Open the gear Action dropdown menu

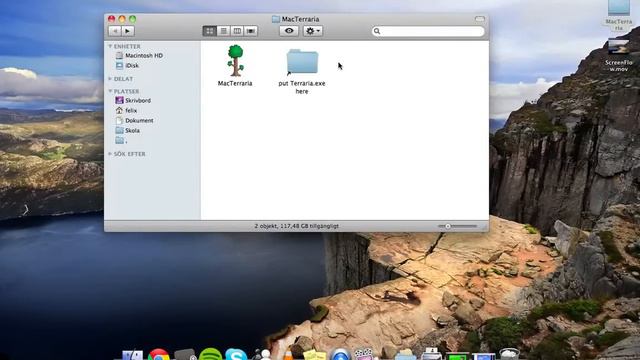coord(313,31)
